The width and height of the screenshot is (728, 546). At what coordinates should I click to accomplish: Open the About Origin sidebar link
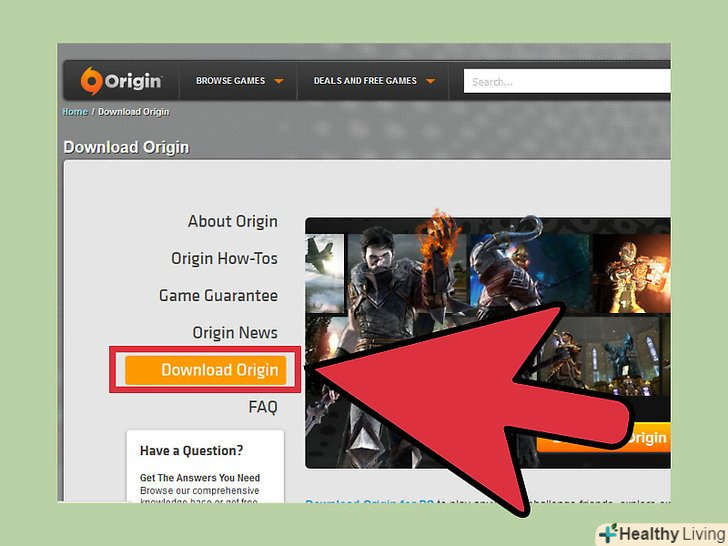coord(233,221)
